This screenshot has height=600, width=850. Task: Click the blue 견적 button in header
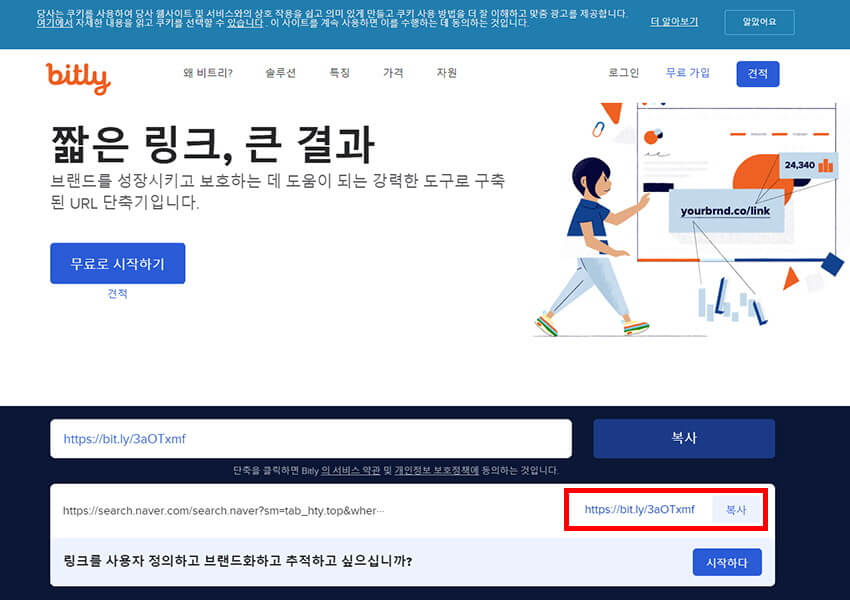[758, 74]
